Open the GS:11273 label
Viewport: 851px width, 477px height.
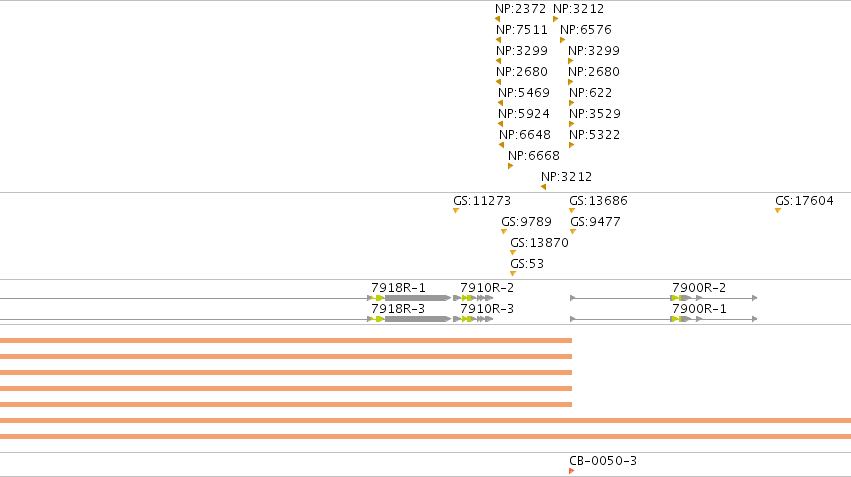tap(482, 201)
